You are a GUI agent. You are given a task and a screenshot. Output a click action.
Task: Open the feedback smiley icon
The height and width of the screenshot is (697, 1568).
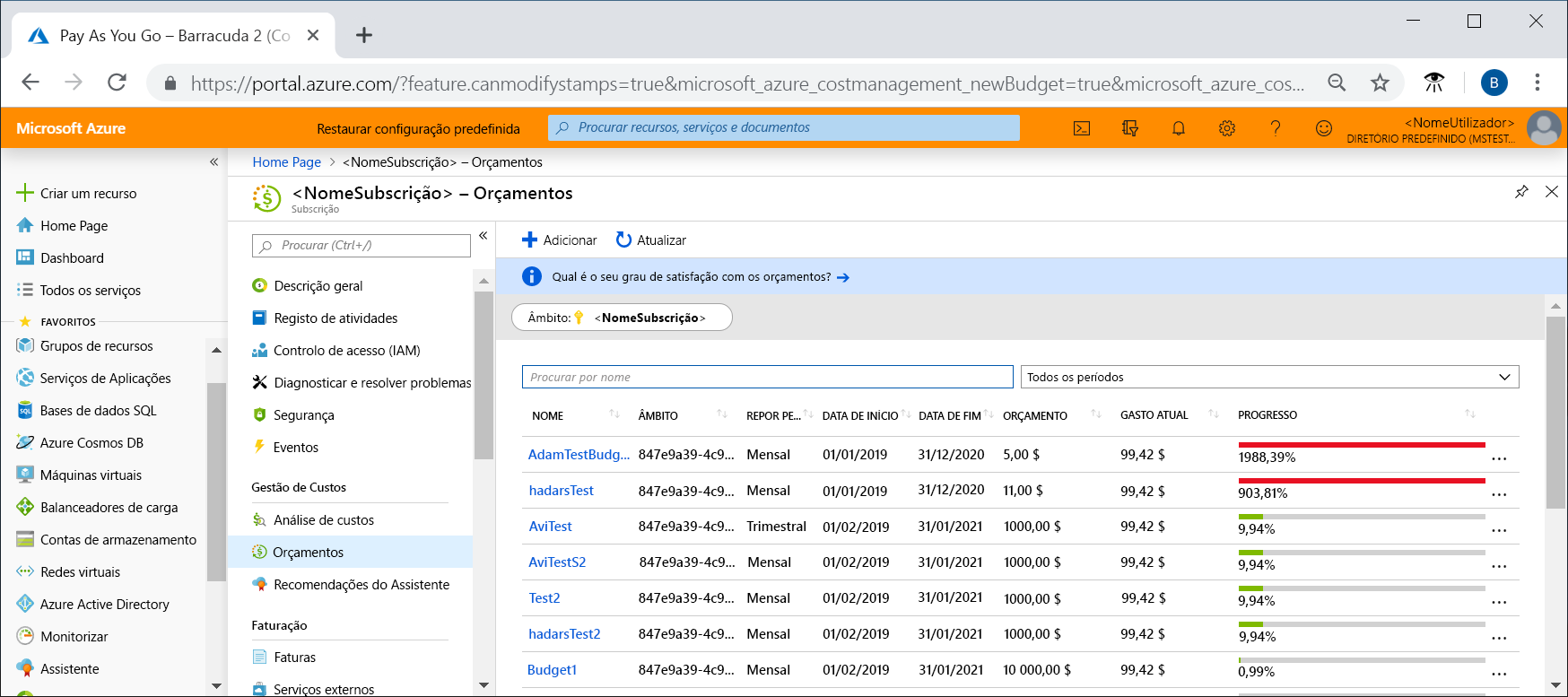[x=1324, y=128]
